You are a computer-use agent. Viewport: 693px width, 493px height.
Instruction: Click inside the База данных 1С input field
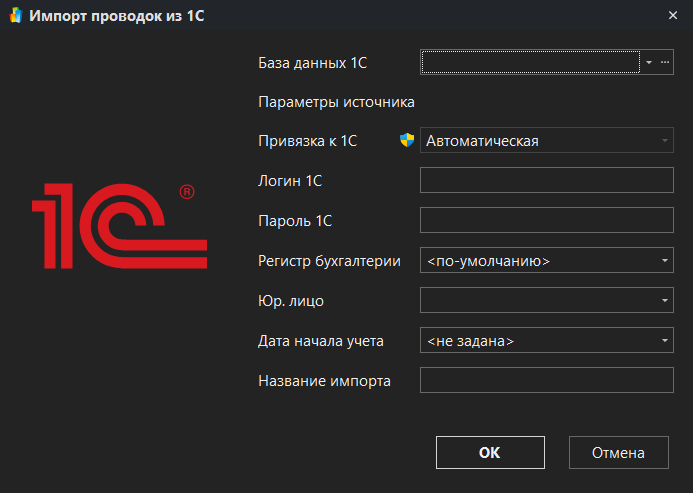530,62
